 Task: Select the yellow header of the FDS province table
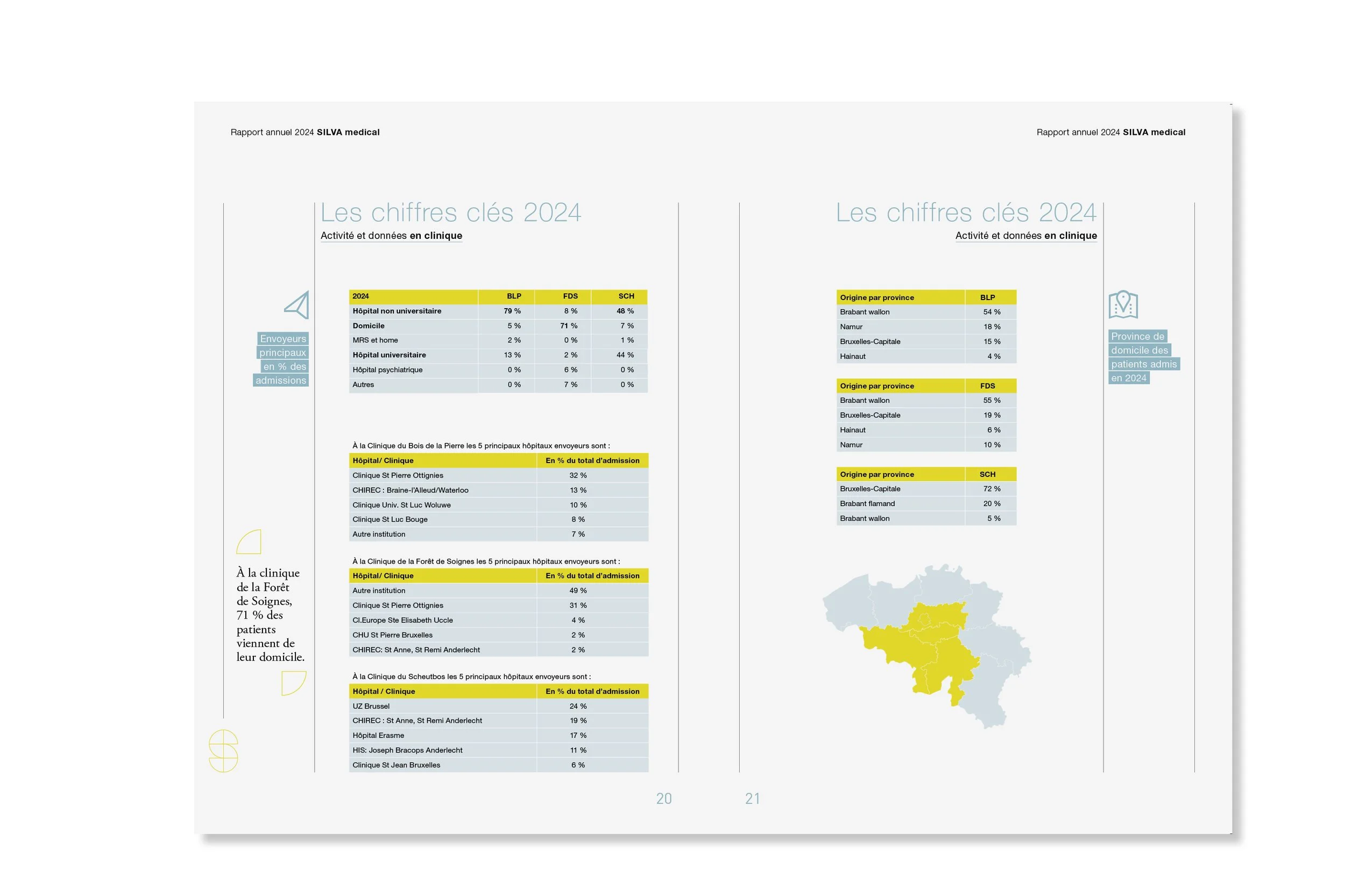[x=925, y=386]
